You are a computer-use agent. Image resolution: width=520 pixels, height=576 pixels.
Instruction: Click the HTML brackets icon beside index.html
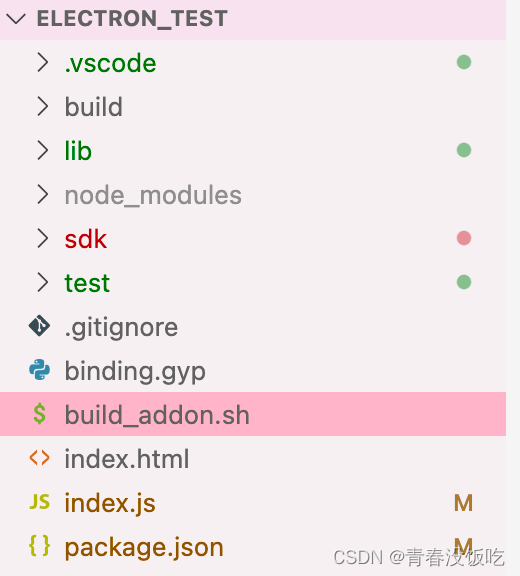[x=39, y=458]
